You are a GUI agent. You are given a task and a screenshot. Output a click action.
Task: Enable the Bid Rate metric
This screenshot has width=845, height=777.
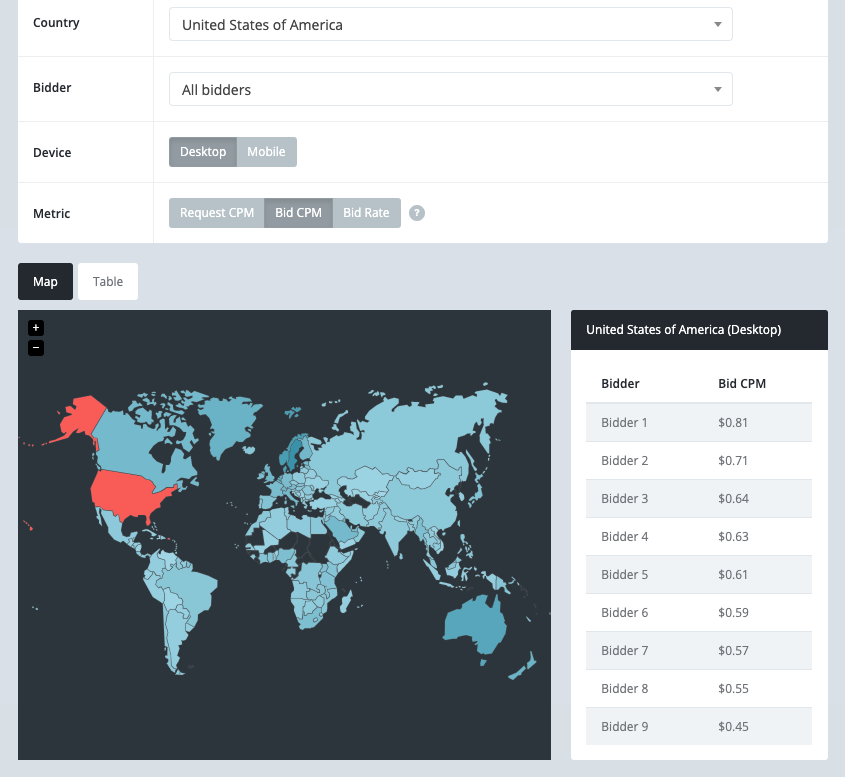tap(366, 212)
